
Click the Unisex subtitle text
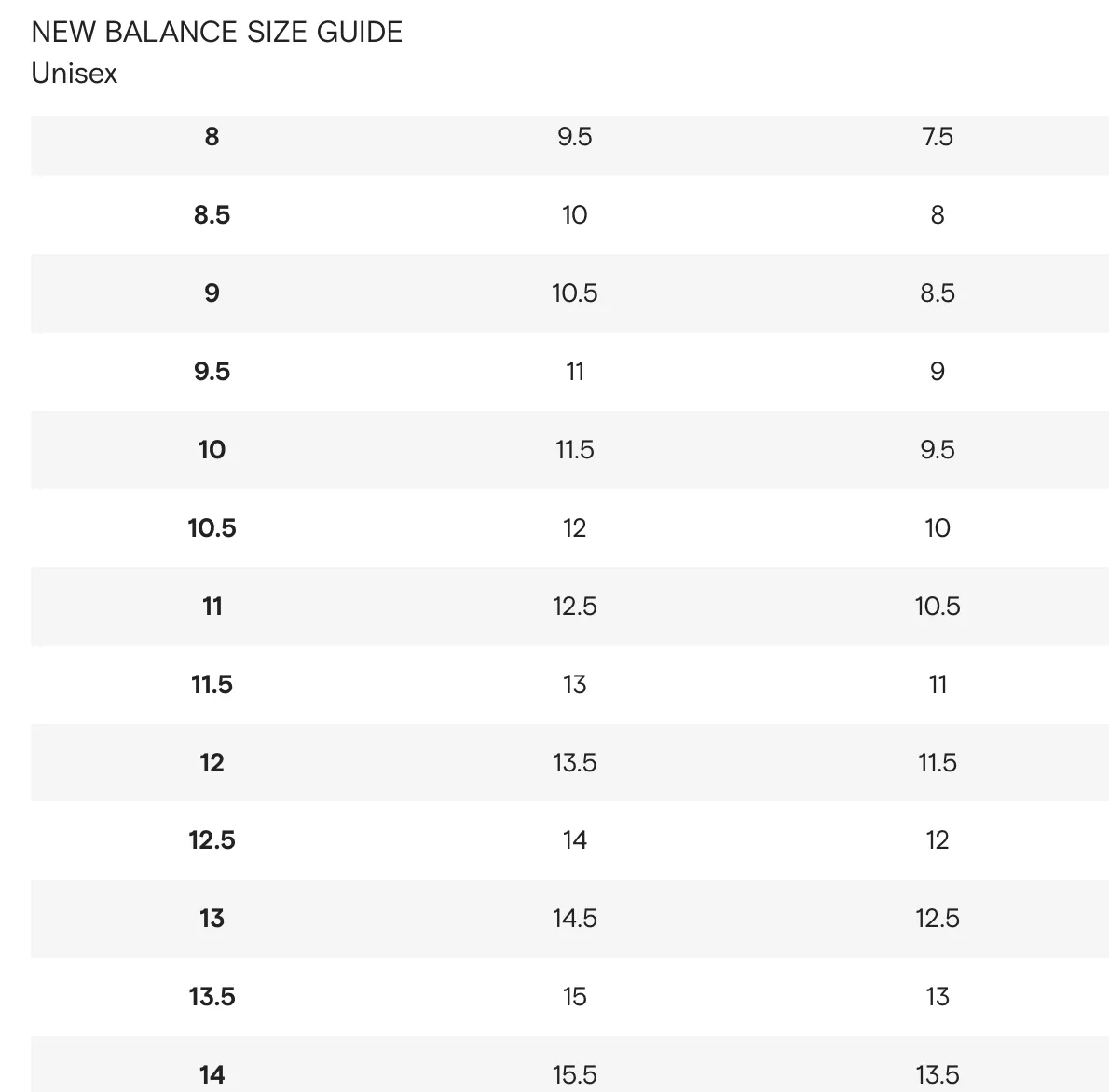click(x=75, y=74)
